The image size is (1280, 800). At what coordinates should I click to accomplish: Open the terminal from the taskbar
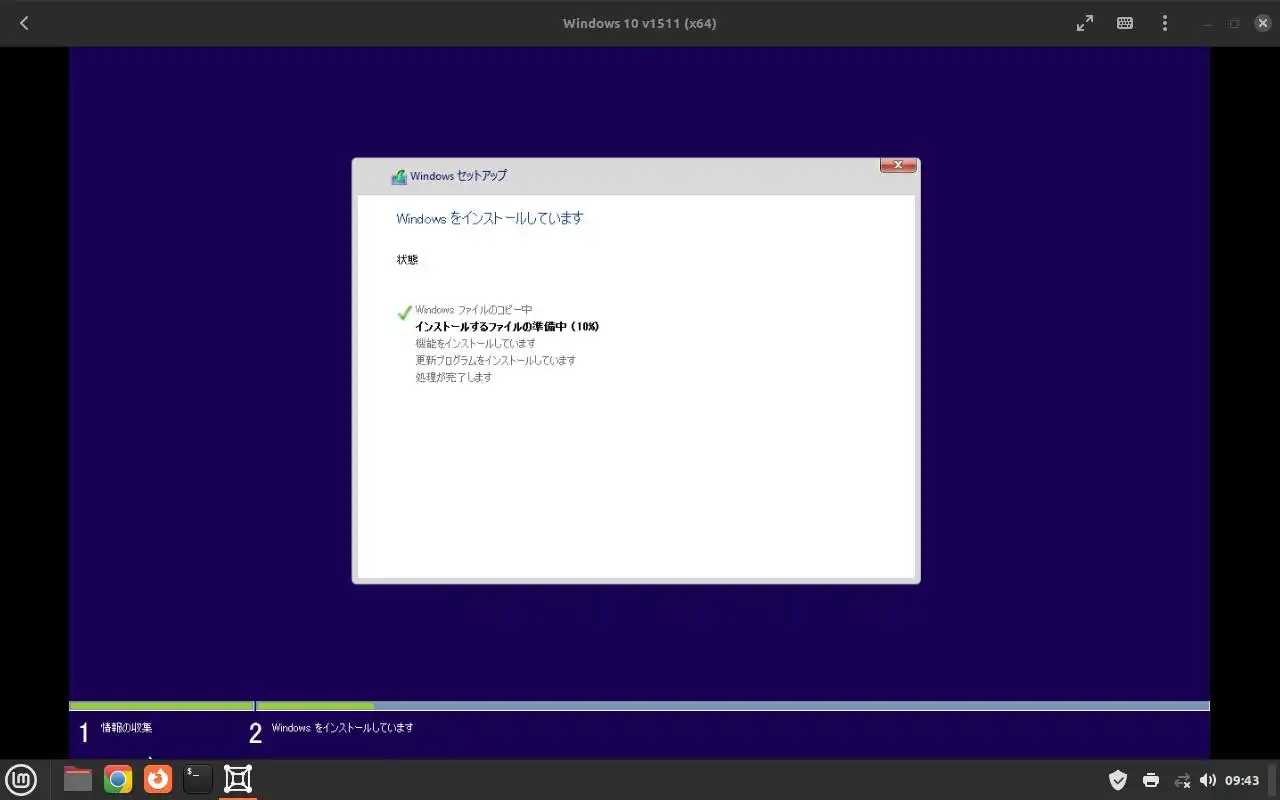click(x=198, y=779)
